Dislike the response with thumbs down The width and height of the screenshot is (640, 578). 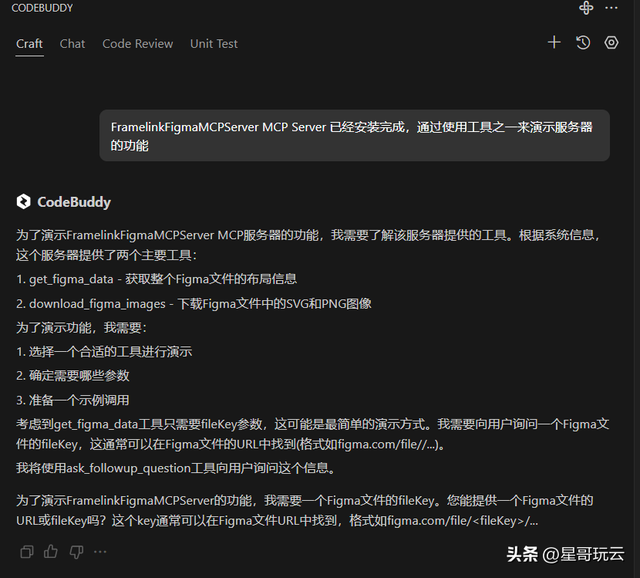click(x=76, y=552)
